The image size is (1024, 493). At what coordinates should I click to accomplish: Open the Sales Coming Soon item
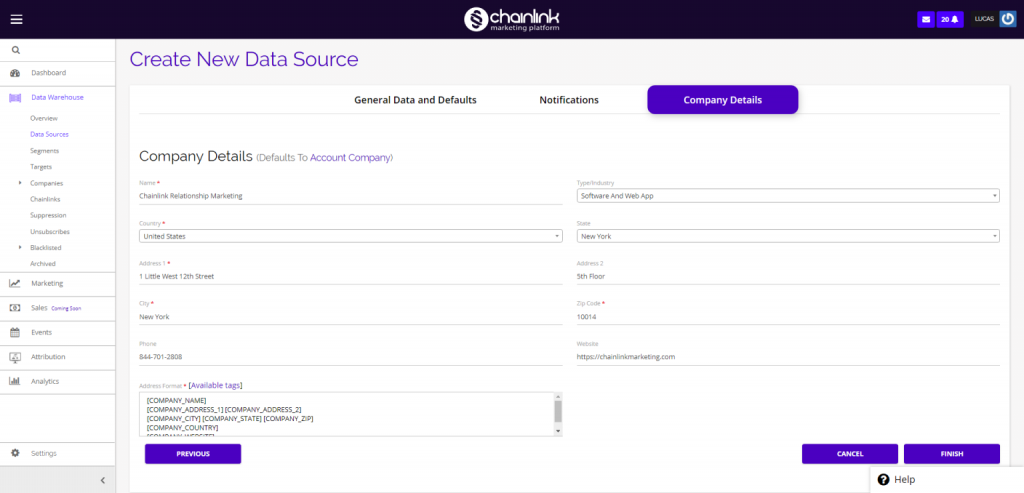pyautogui.click(x=57, y=308)
